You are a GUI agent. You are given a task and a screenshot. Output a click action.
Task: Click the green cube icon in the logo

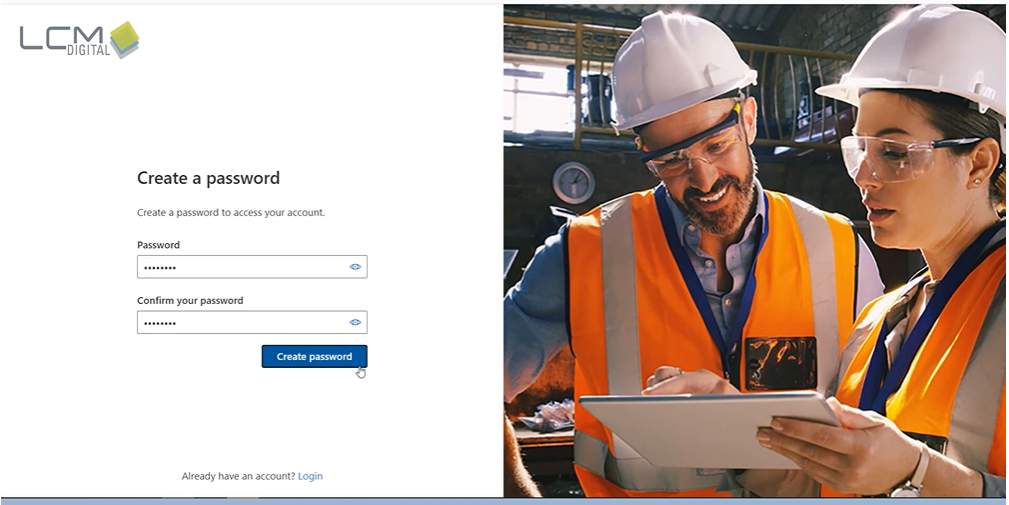click(124, 39)
